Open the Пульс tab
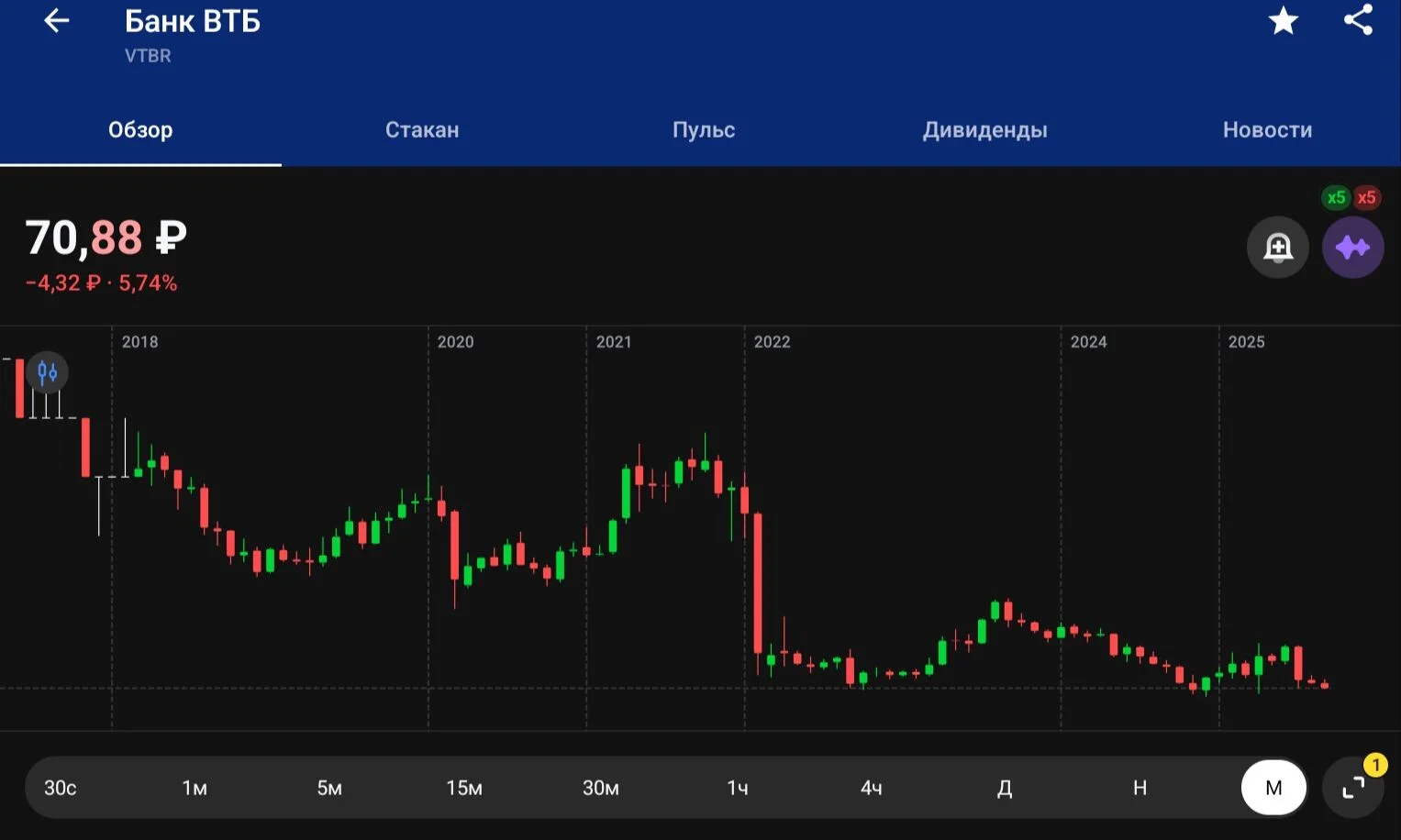The width and height of the screenshot is (1401, 840). point(704,130)
